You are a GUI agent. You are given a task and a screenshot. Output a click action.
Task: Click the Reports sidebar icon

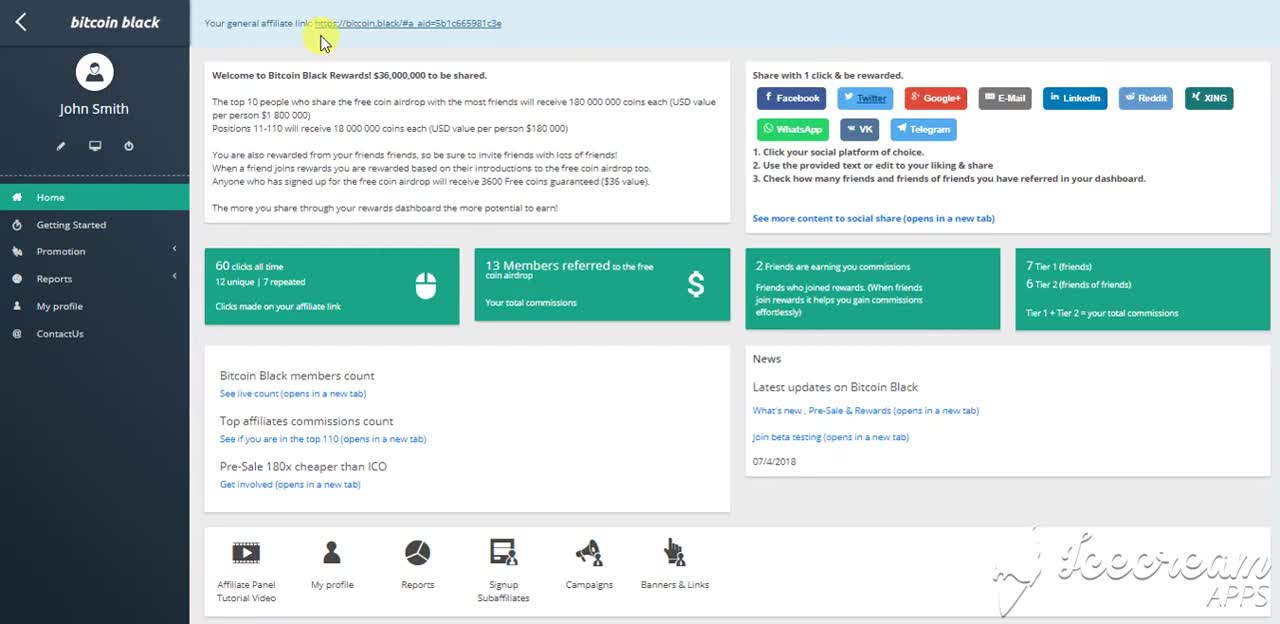17,279
